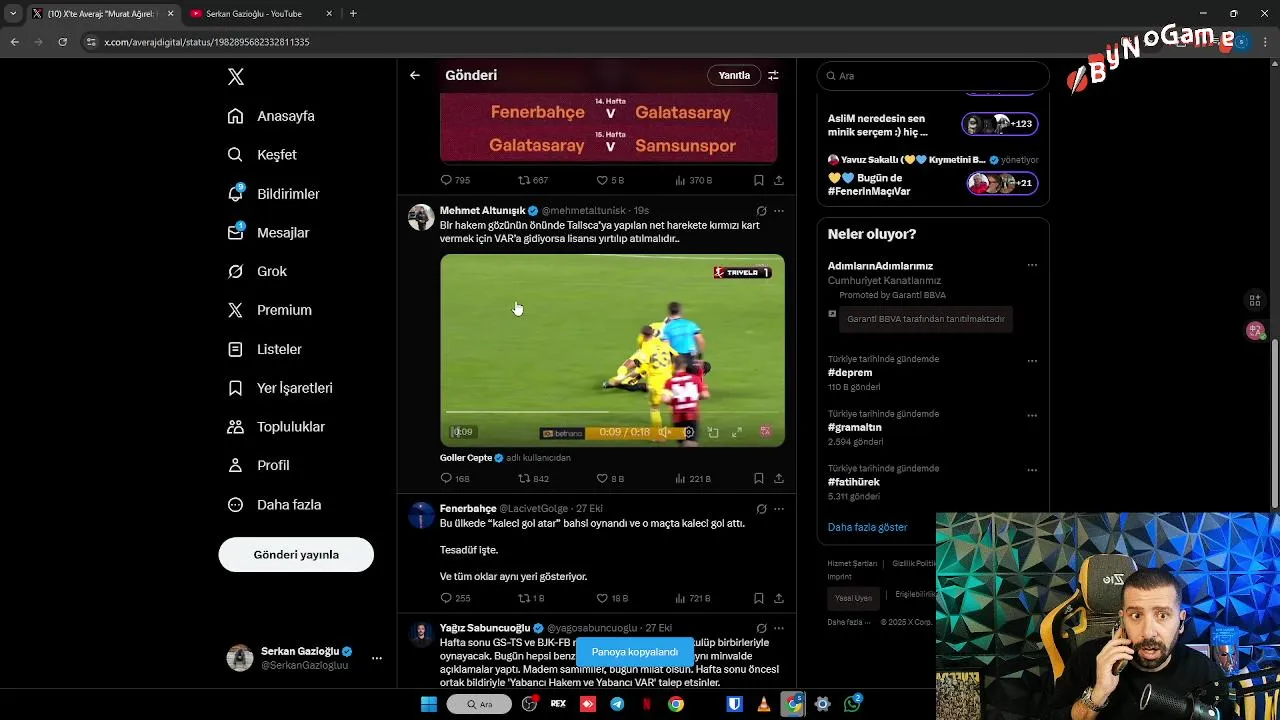Click Grok icon on Mehmet Altunışık post

(761, 211)
